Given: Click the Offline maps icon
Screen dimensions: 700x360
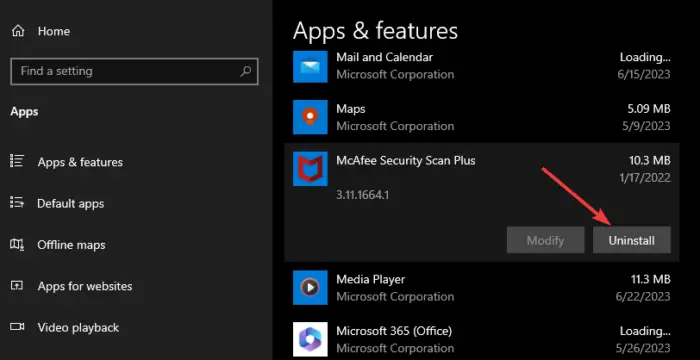Looking at the screenshot, I should click(x=17, y=244).
